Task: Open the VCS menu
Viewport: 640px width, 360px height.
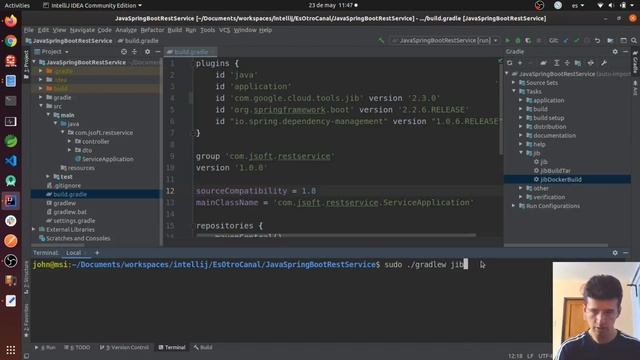Action: click(x=224, y=30)
